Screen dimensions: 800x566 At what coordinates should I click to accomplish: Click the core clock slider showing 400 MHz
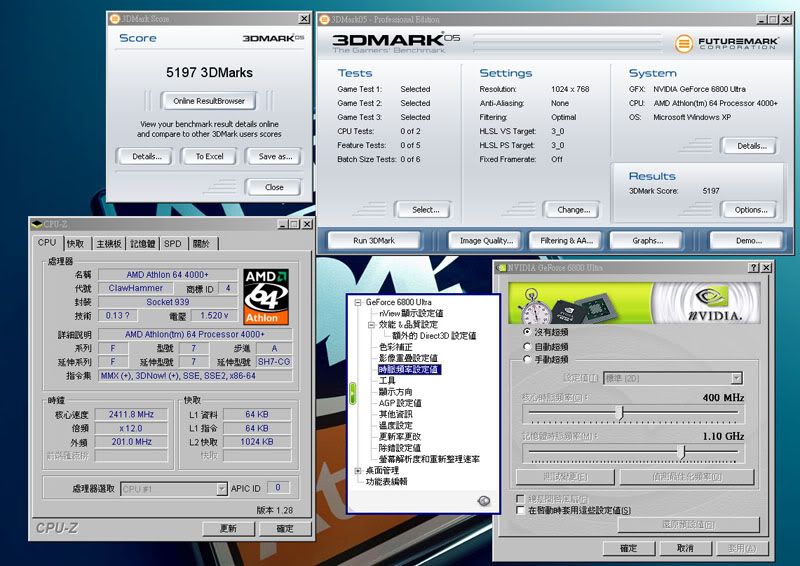(620, 412)
